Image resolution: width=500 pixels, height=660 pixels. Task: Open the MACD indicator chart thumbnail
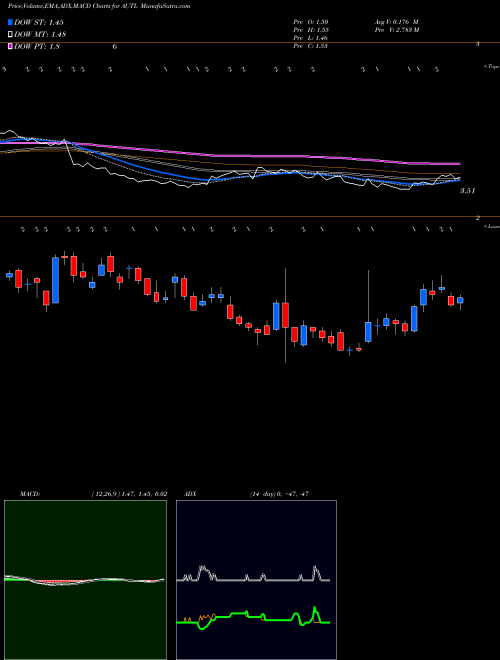85,580
